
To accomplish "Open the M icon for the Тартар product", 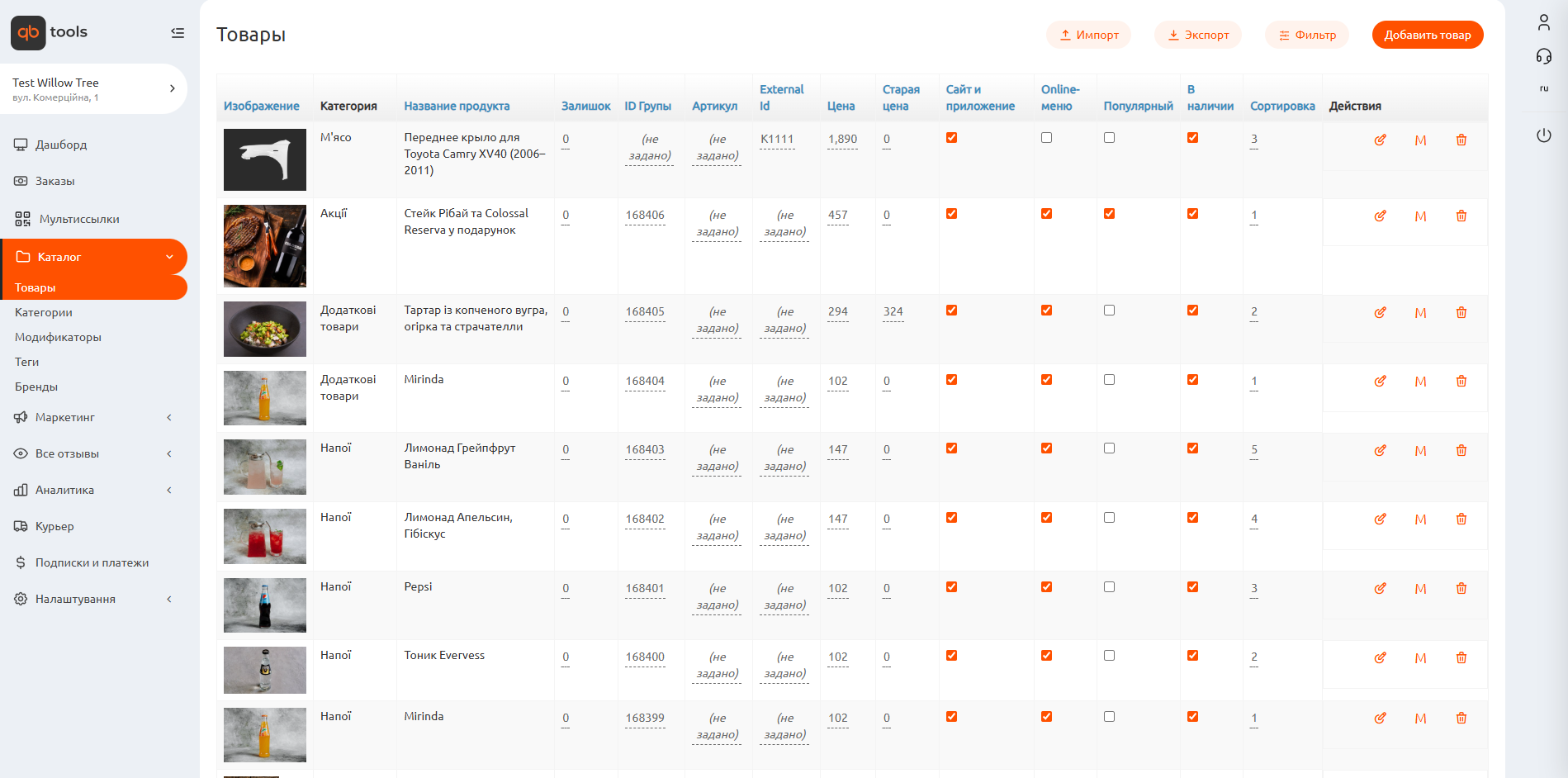I will (x=1420, y=313).
